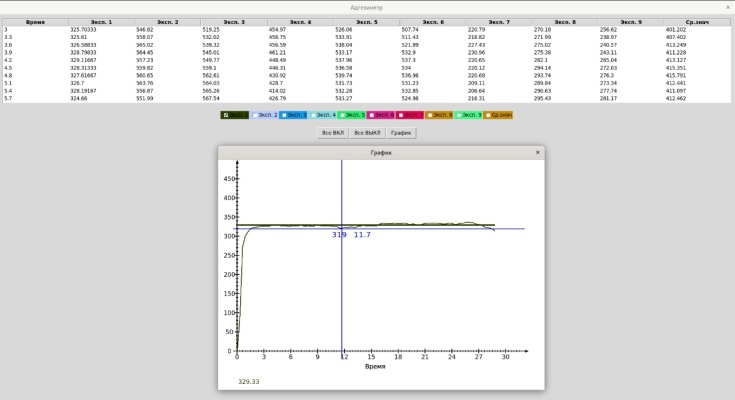735x400 pixels.
Task: Click the График button
Action: pyautogui.click(x=401, y=132)
